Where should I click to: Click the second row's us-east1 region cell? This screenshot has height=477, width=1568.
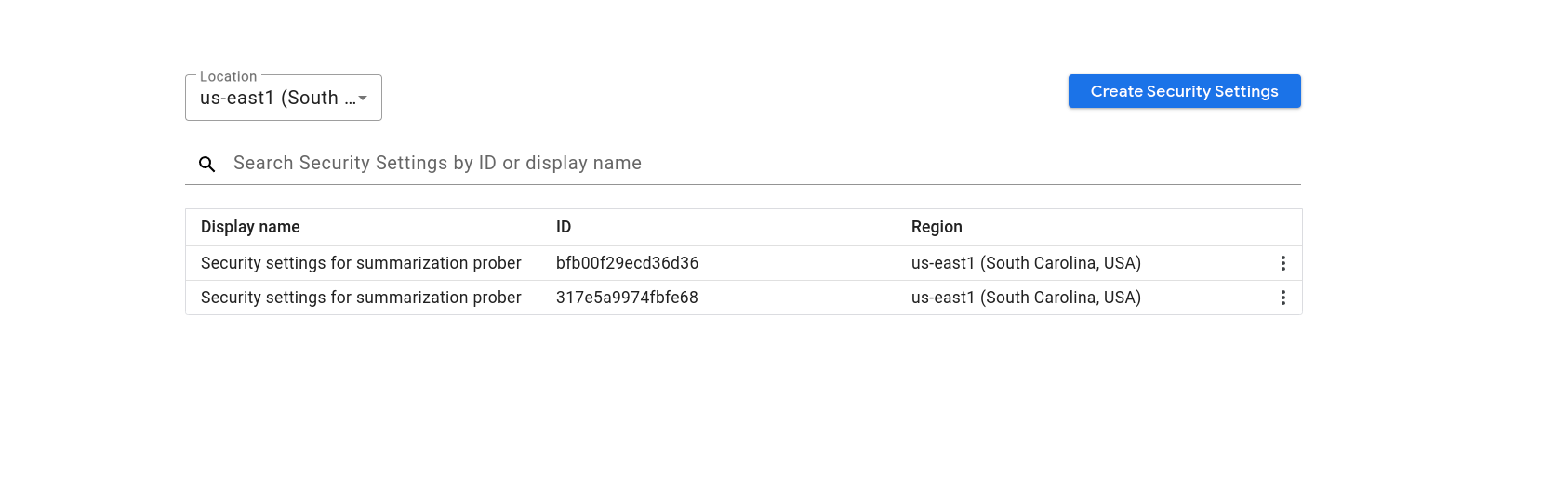(x=1026, y=298)
